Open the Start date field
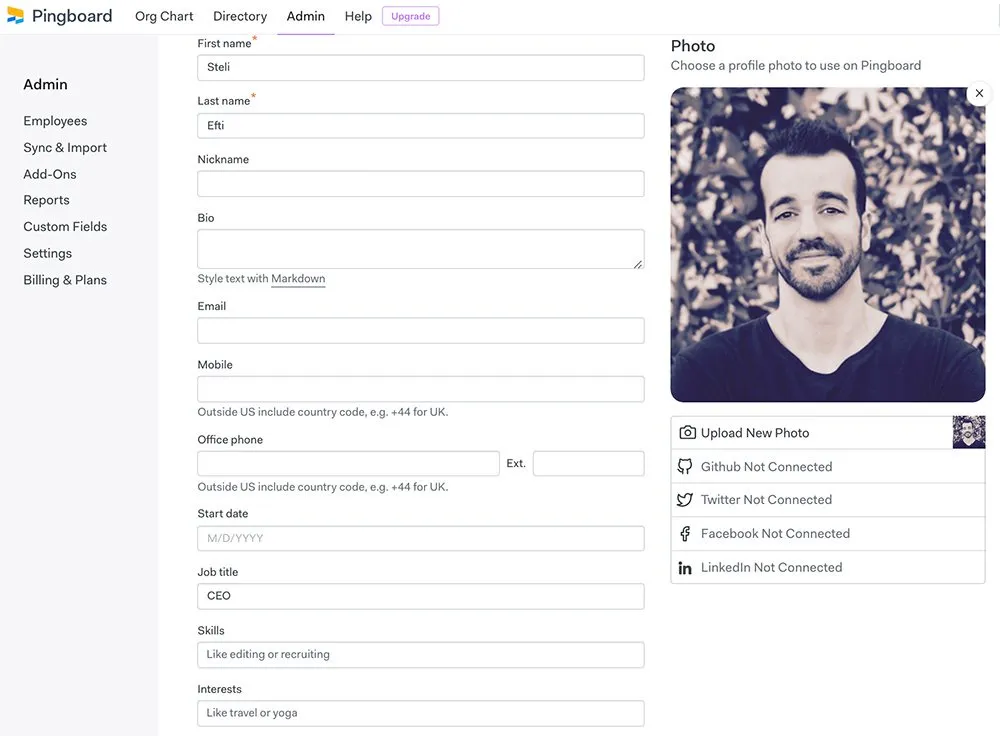Viewport: 1000px width, 736px height. pos(420,537)
